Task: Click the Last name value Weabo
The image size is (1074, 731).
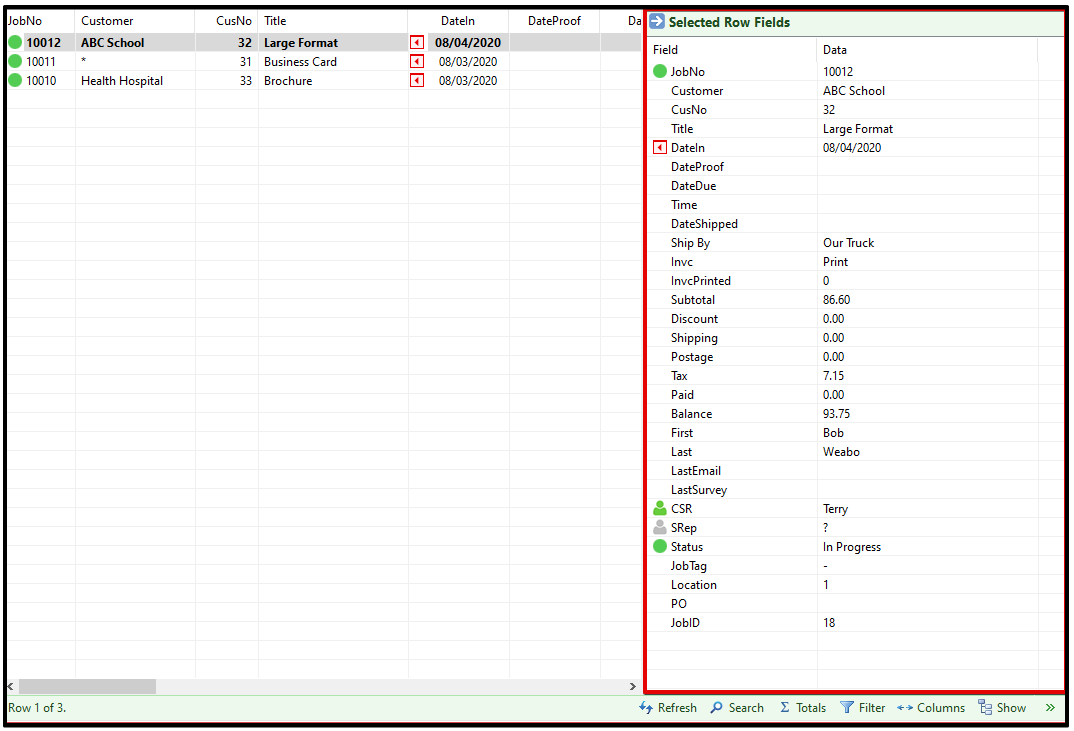Action: click(841, 451)
